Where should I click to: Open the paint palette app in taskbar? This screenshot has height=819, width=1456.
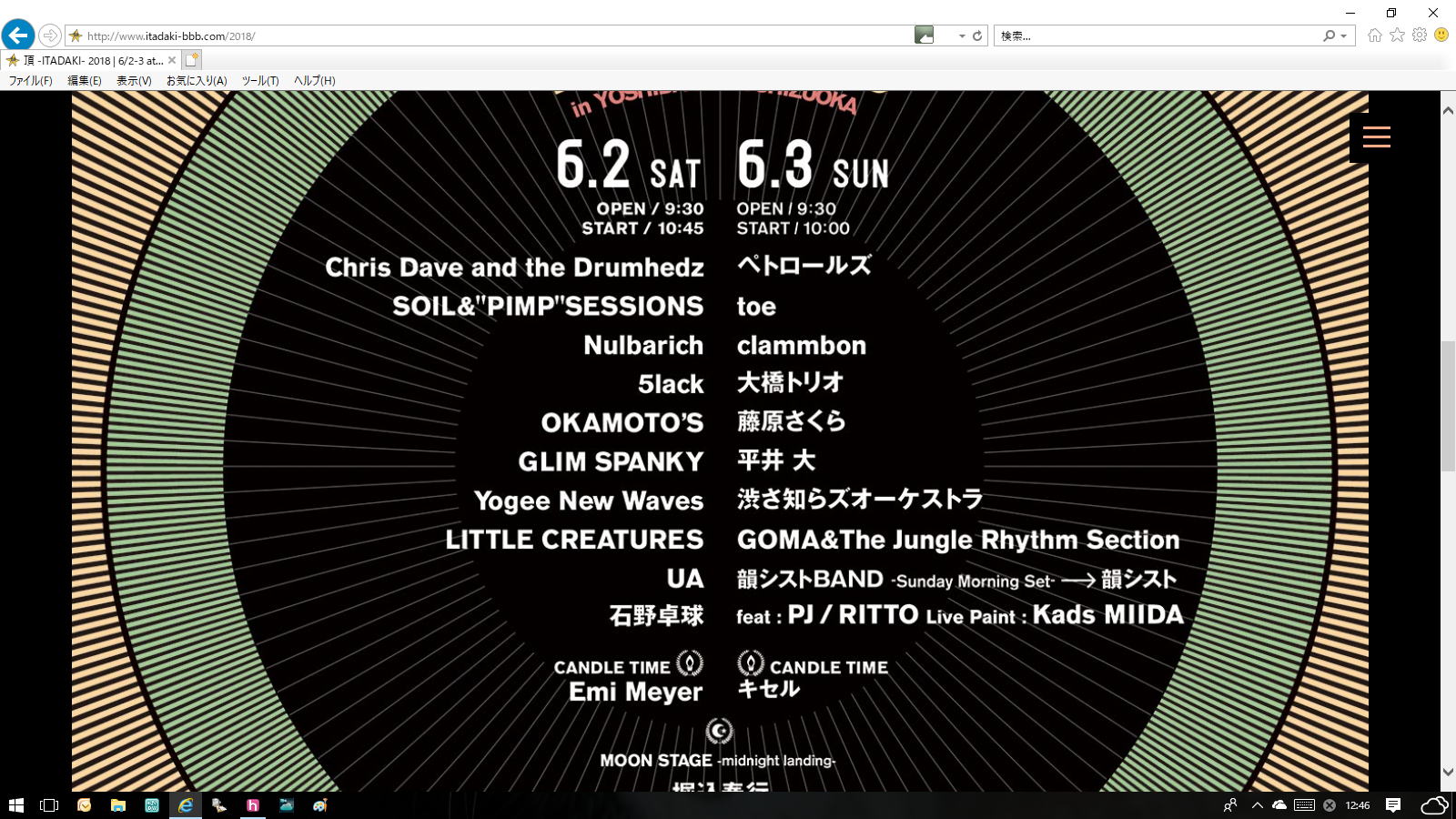320,805
